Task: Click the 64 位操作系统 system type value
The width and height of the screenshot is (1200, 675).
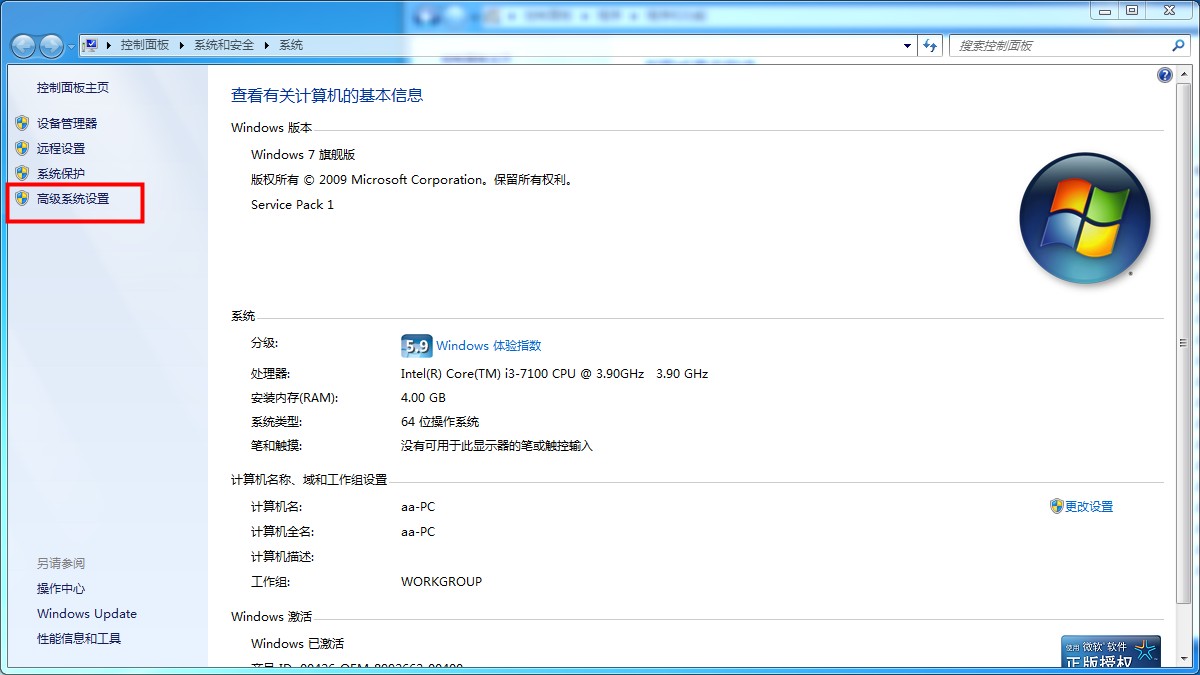Action: [x=440, y=422]
